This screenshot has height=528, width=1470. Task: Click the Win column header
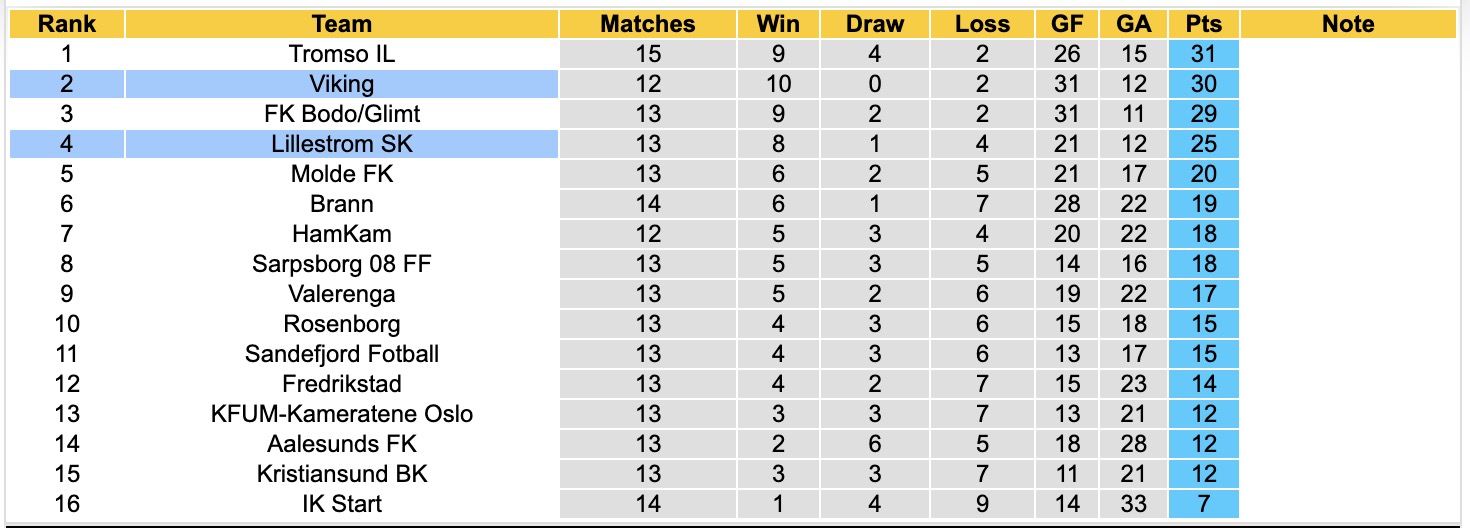click(779, 24)
